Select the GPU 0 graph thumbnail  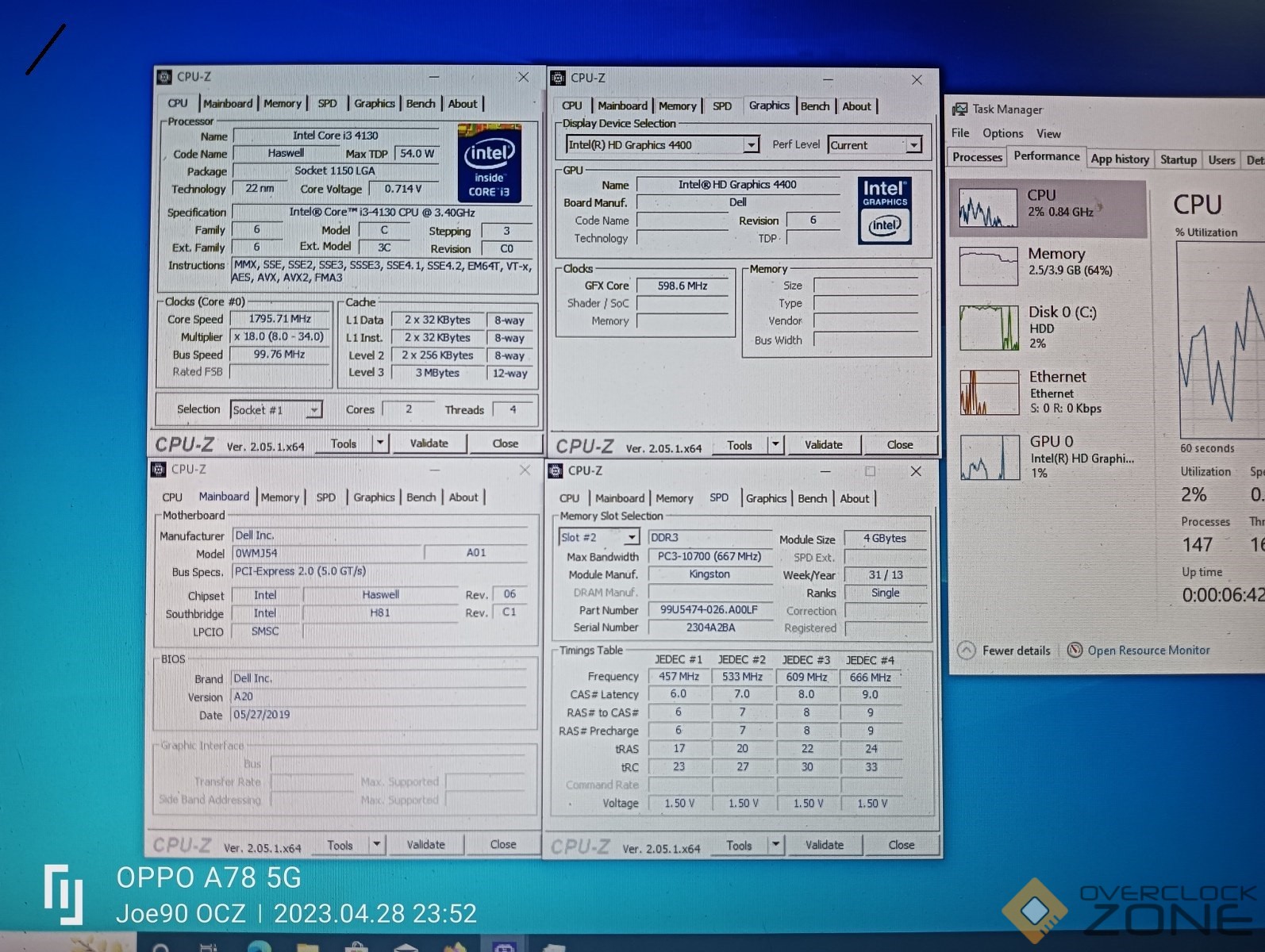pyautogui.click(x=990, y=458)
